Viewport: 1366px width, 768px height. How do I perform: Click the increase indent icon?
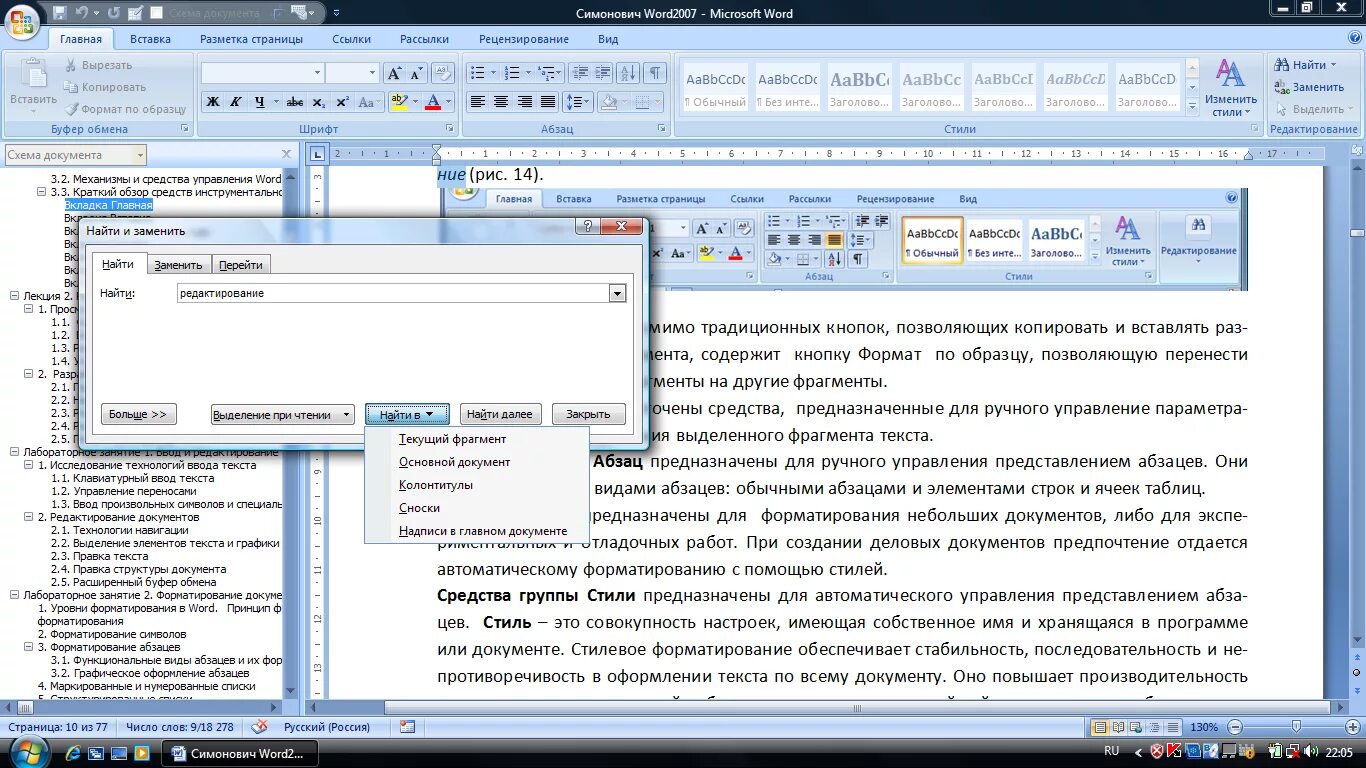(601, 73)
